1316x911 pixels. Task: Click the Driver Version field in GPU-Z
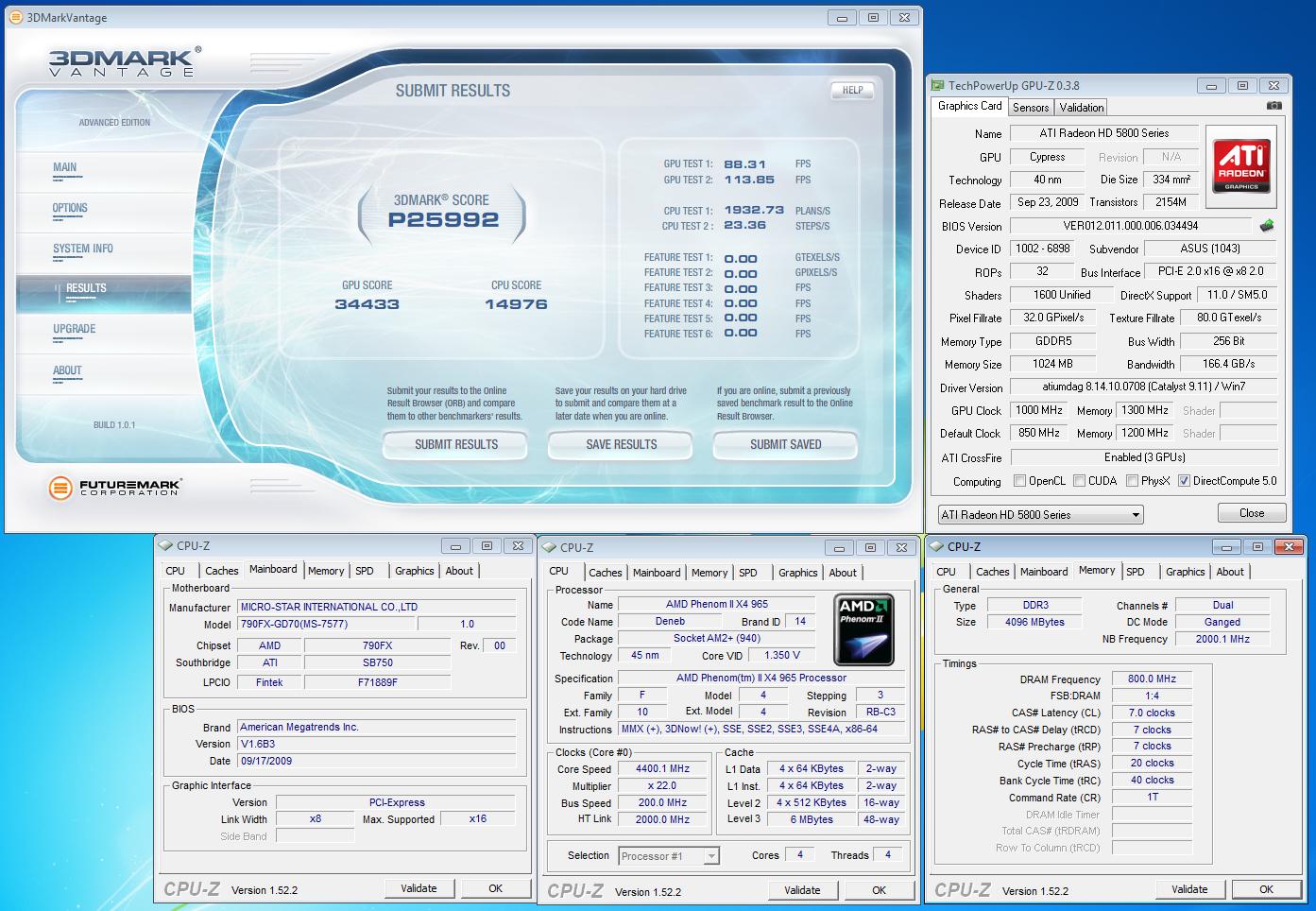(1144, 387)
